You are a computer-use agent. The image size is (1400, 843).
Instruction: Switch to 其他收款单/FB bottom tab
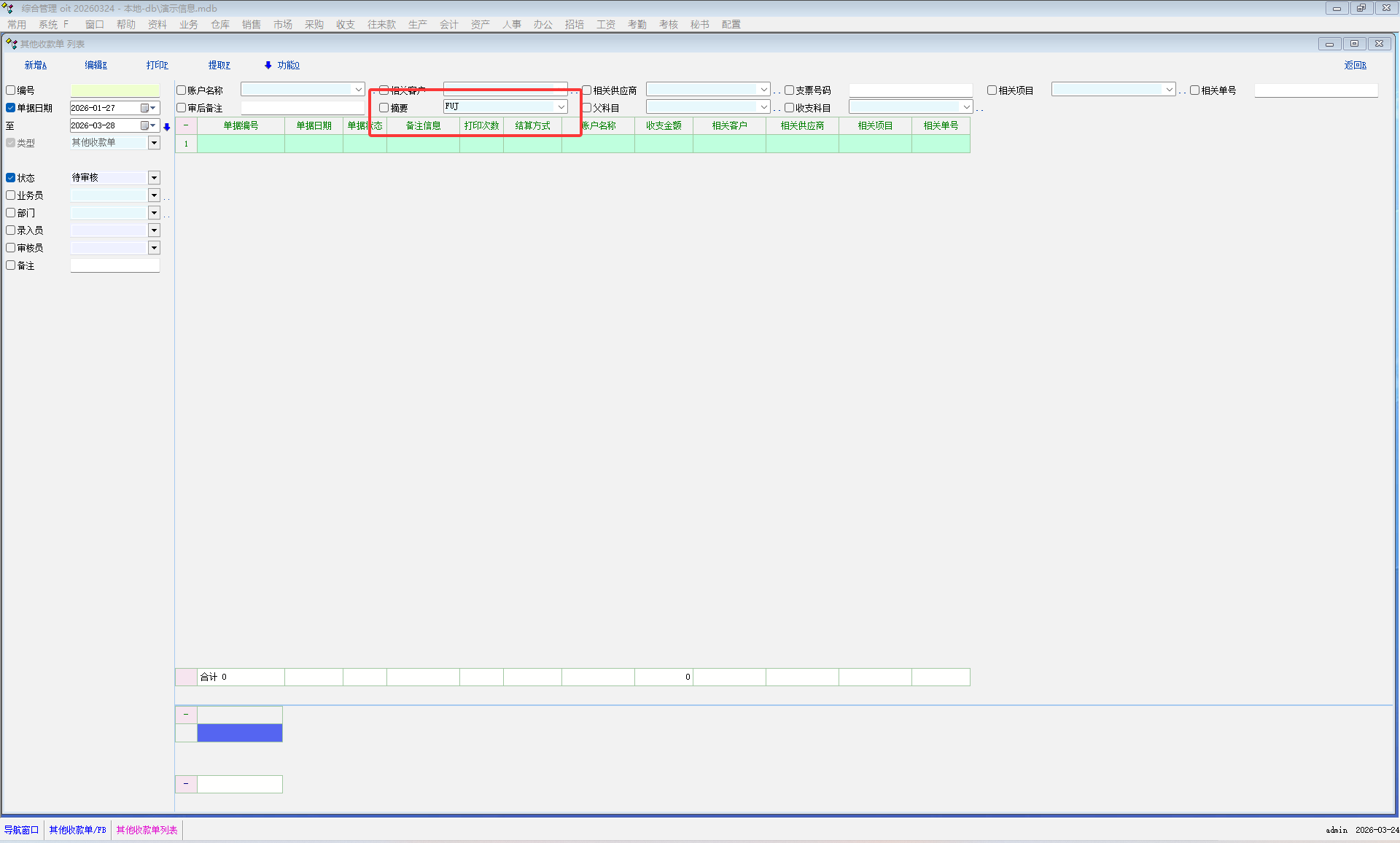click(77, 830)
